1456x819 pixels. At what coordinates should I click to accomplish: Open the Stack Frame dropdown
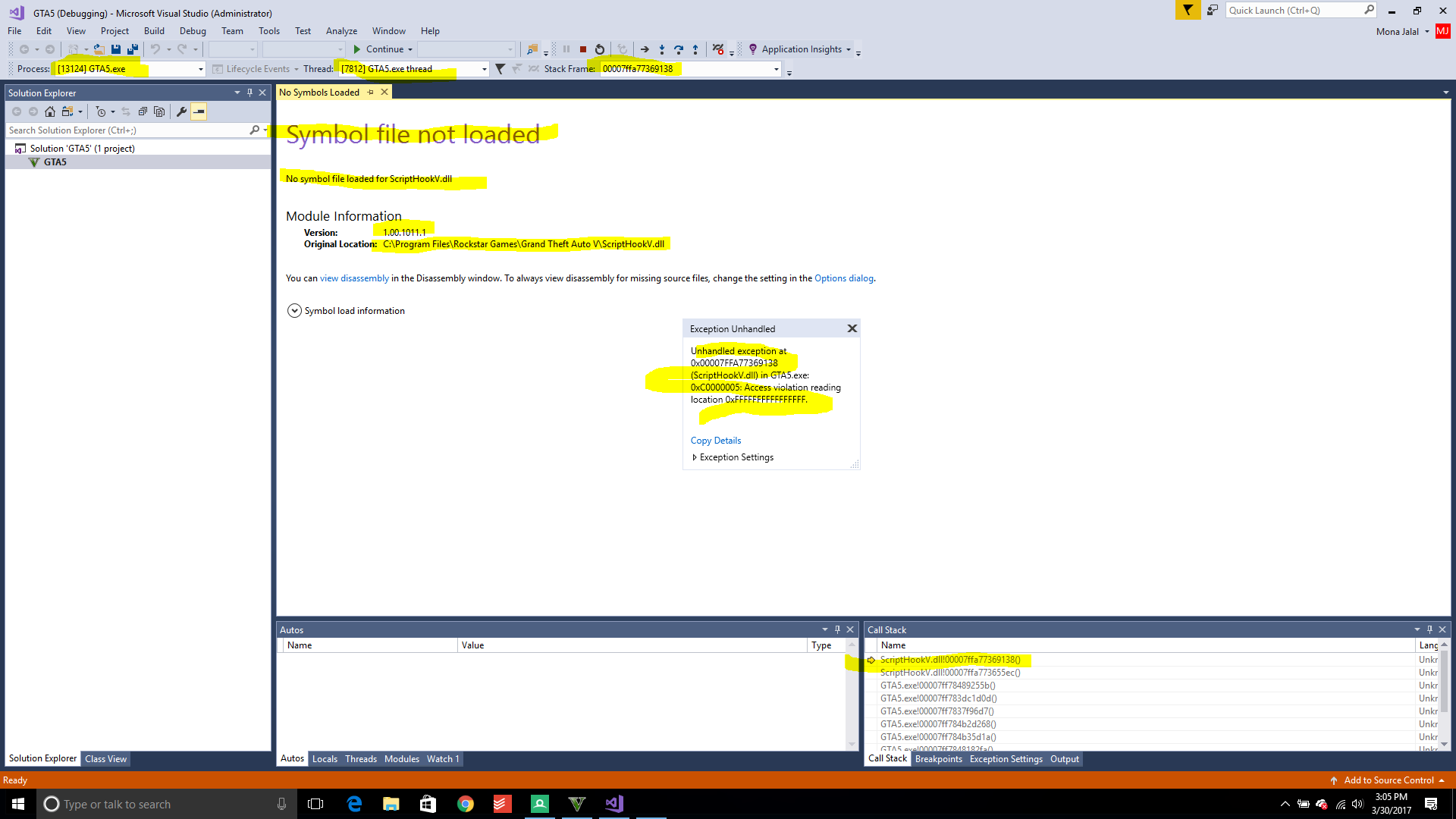point(777,69)
